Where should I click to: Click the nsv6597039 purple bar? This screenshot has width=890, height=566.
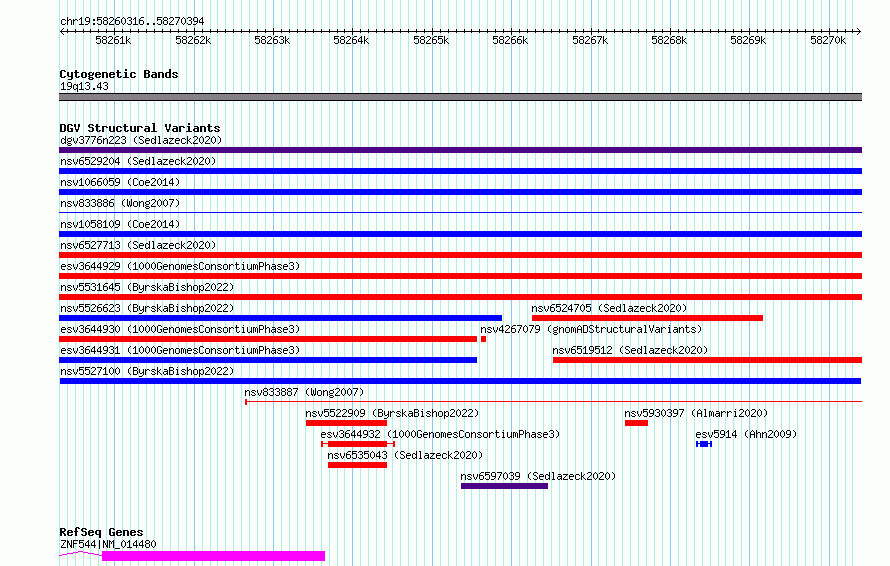[x=505, y=486]
